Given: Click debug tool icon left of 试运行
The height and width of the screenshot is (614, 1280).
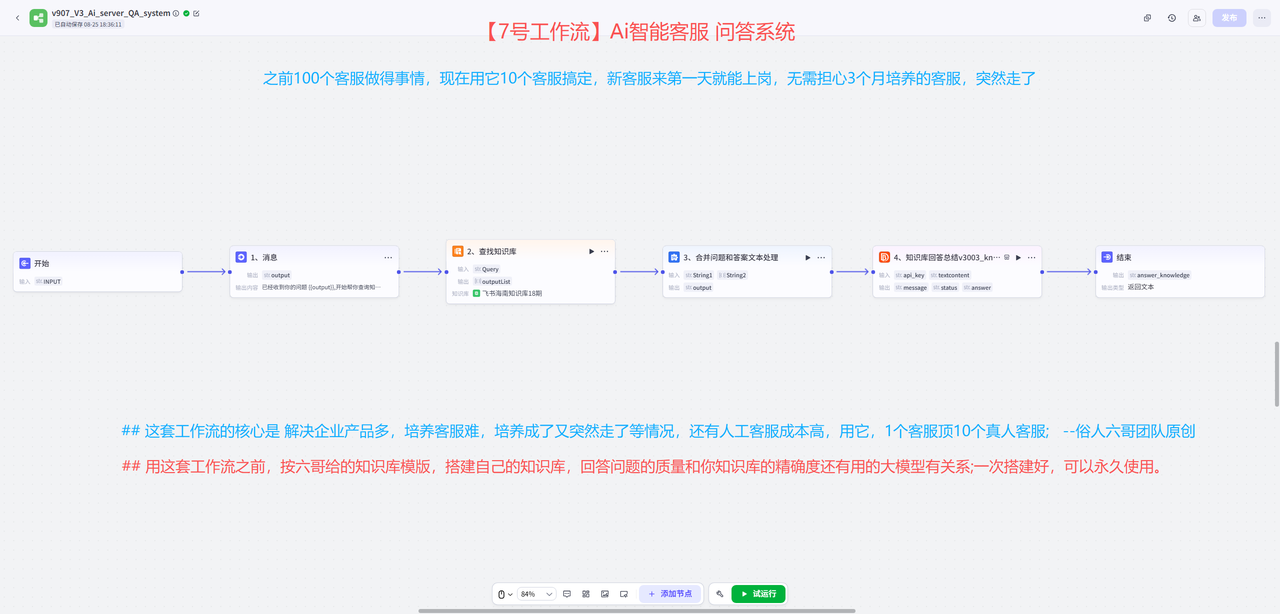Looking at the screenshot, I should (719, 594).
